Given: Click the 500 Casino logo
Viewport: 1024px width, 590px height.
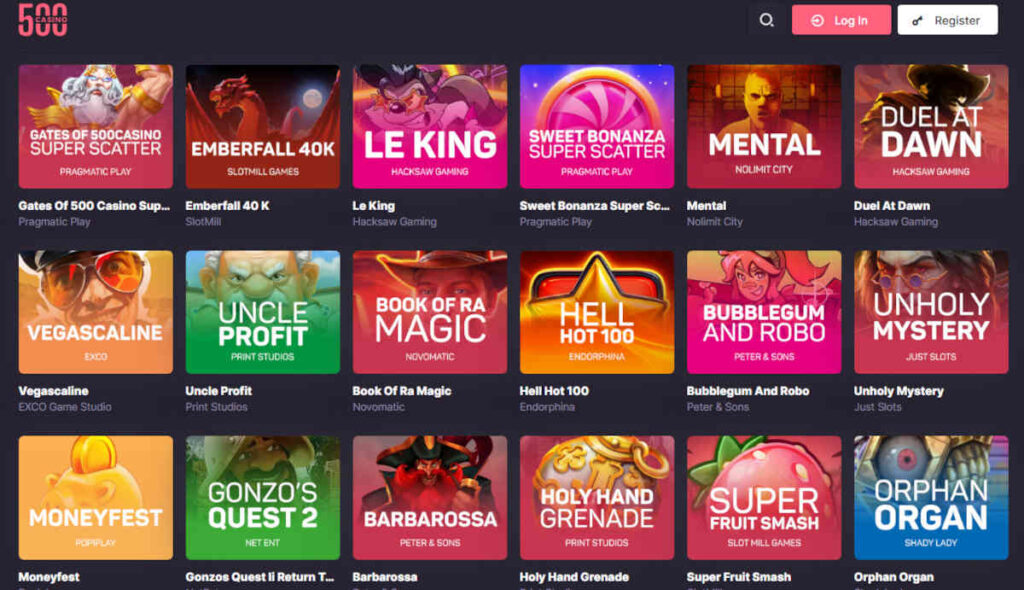Looking at the screenshot, I should (43, 20).
